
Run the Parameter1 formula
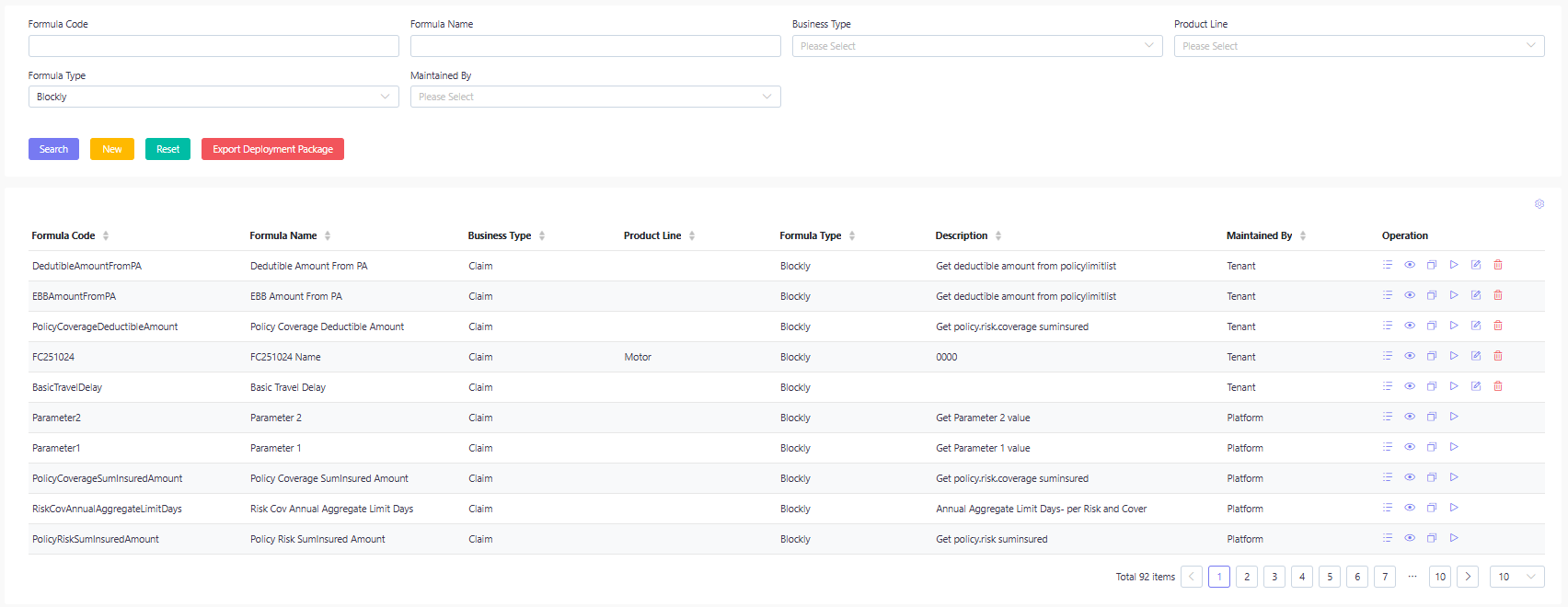(x=1454, y=447)
